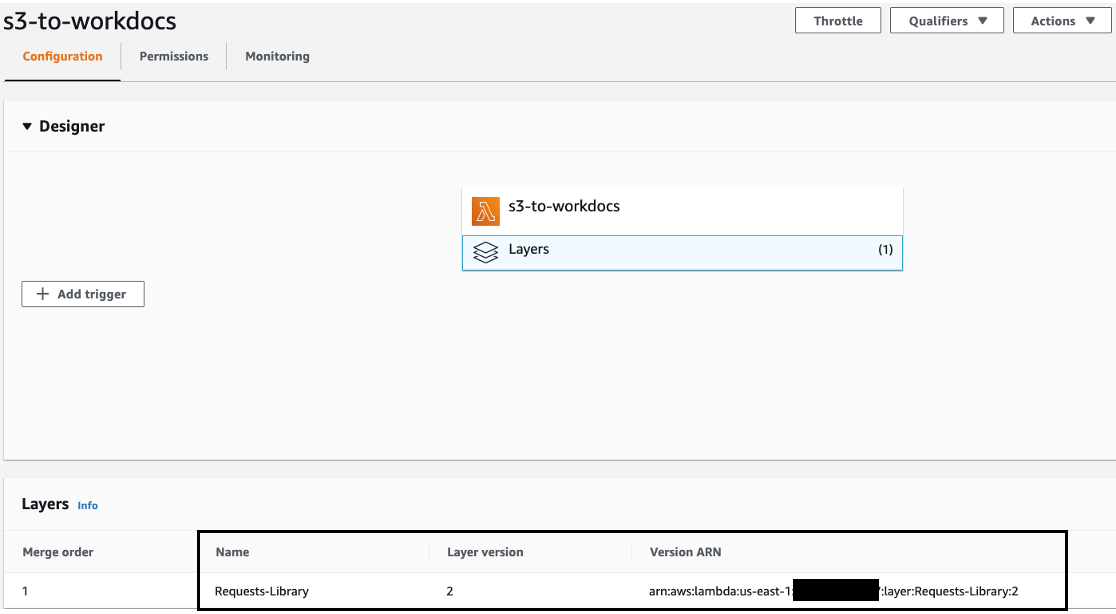
Task: Switch to the Monitoring tab
Action: pos(277,56)
